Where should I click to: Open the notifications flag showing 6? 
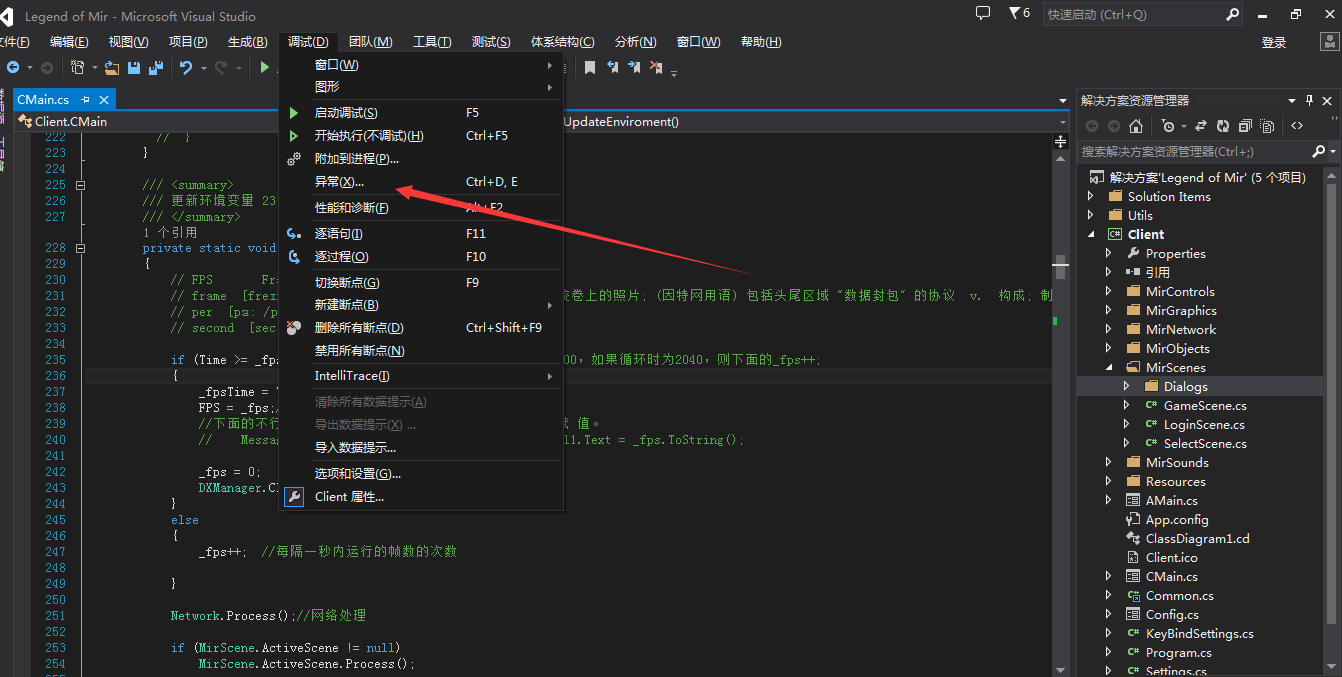(1019, 14)
